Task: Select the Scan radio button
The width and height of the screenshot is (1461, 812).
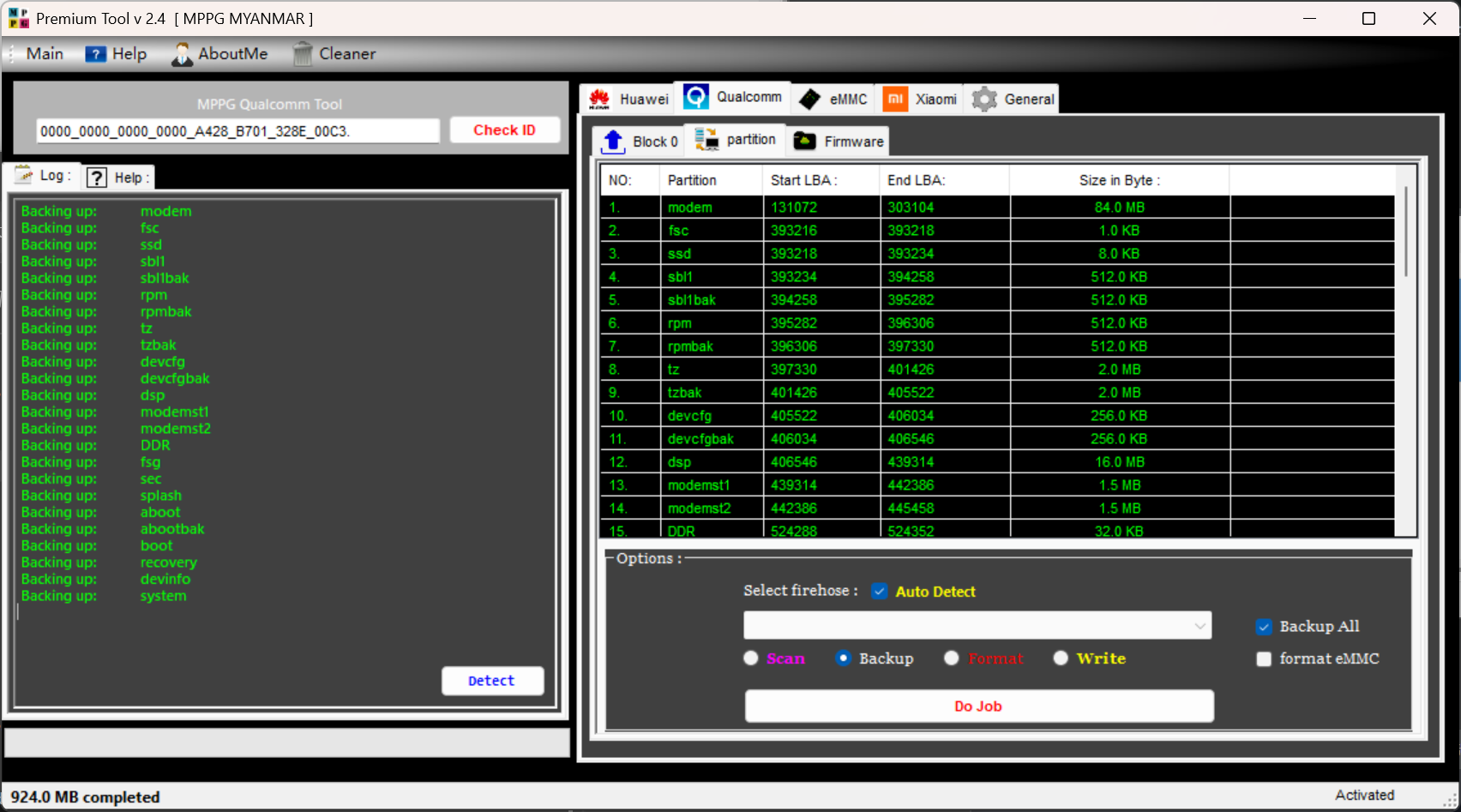Action: 751,659
